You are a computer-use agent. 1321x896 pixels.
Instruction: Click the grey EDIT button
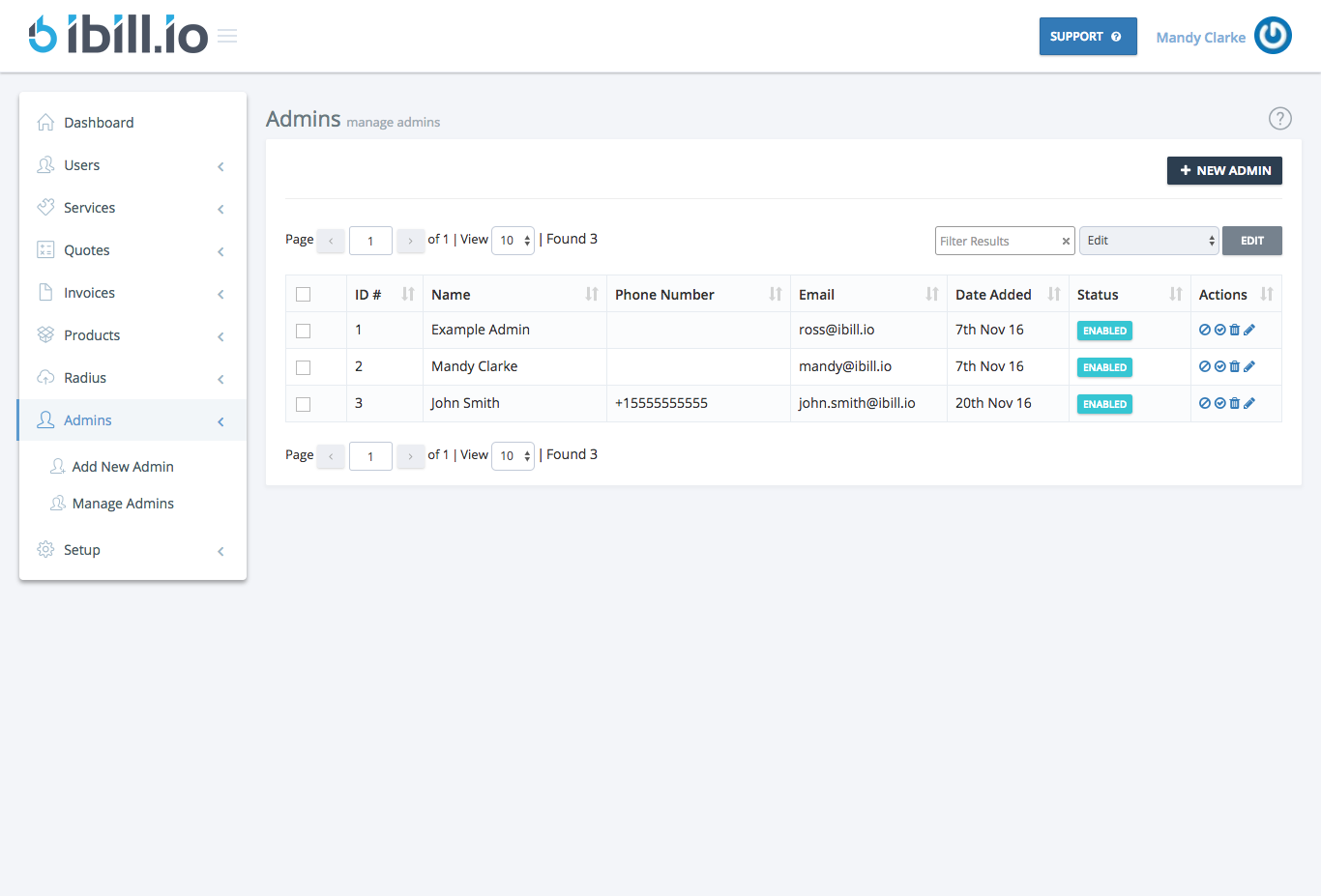tap(1252, 241)
